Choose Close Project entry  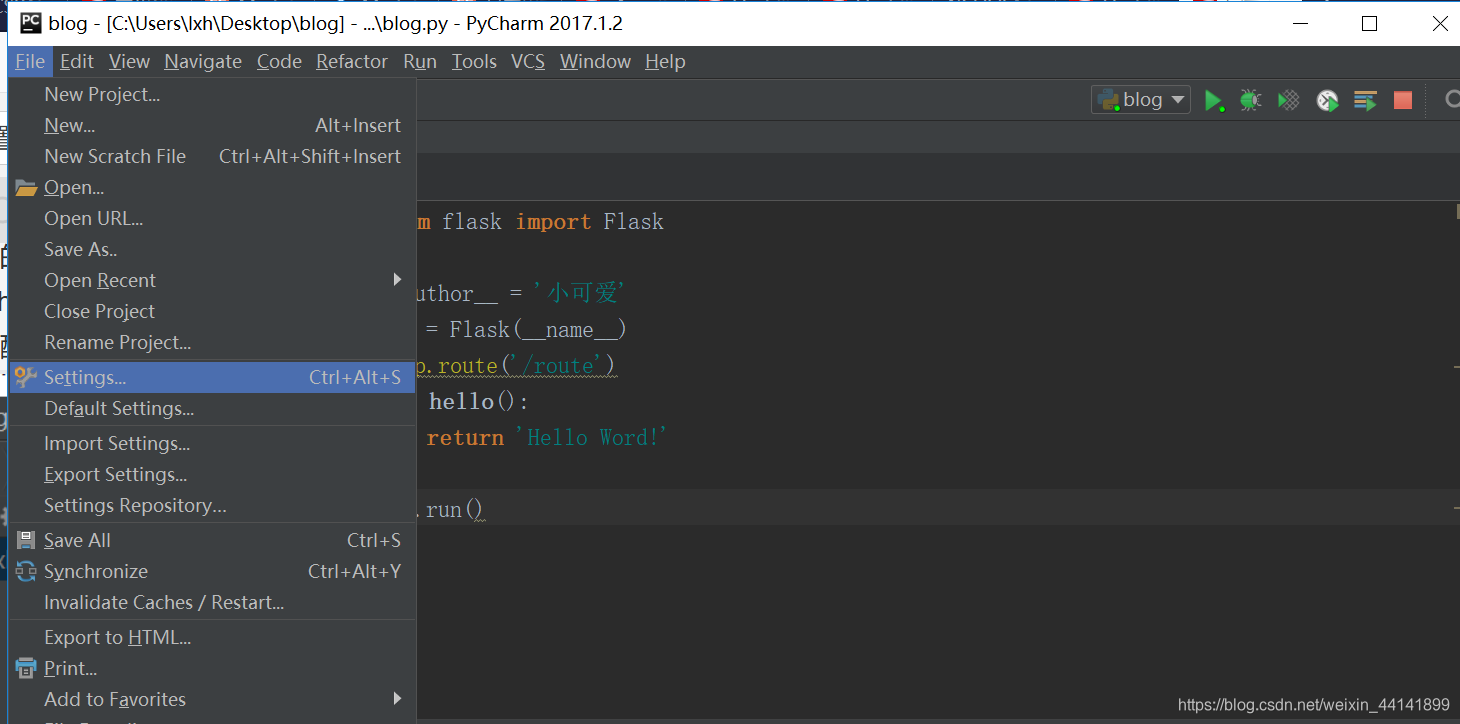(x=212, y=311)
